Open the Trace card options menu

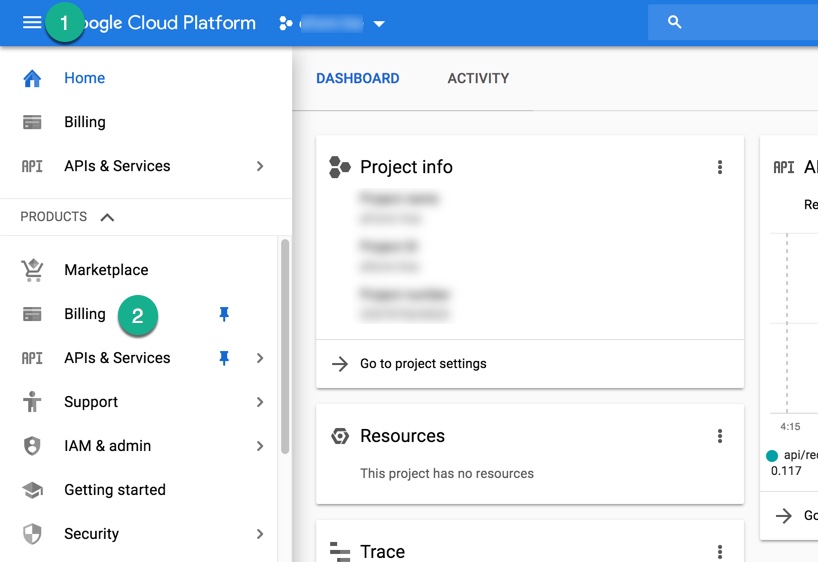point(720,552)
